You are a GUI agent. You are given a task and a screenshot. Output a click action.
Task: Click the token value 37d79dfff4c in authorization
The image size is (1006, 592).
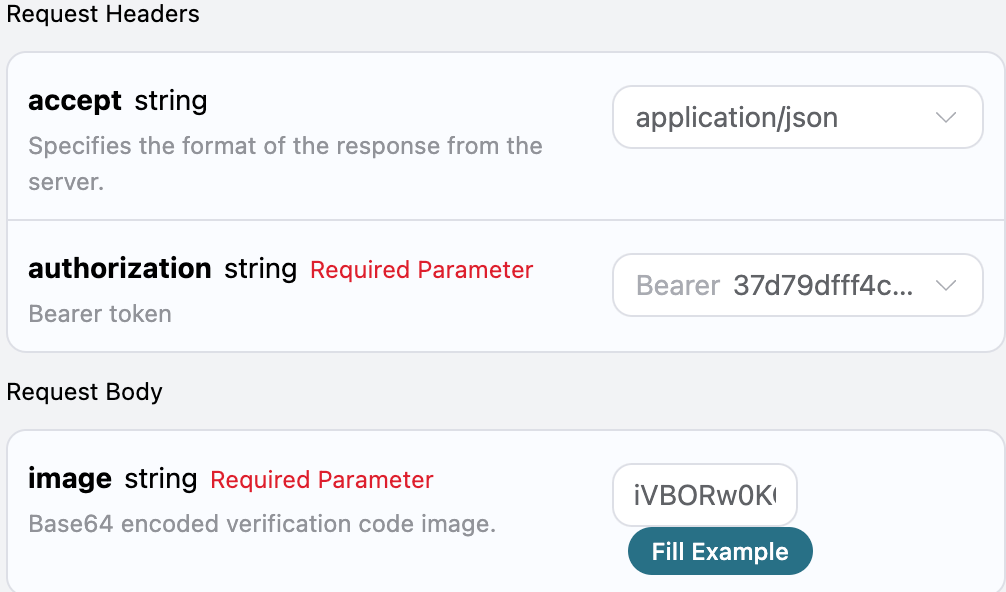[x=822, y=286]
